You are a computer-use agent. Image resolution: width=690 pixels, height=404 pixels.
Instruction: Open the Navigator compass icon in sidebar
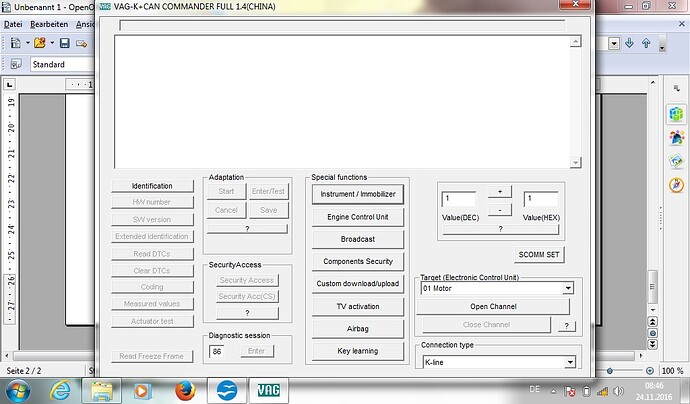point(676,185)
